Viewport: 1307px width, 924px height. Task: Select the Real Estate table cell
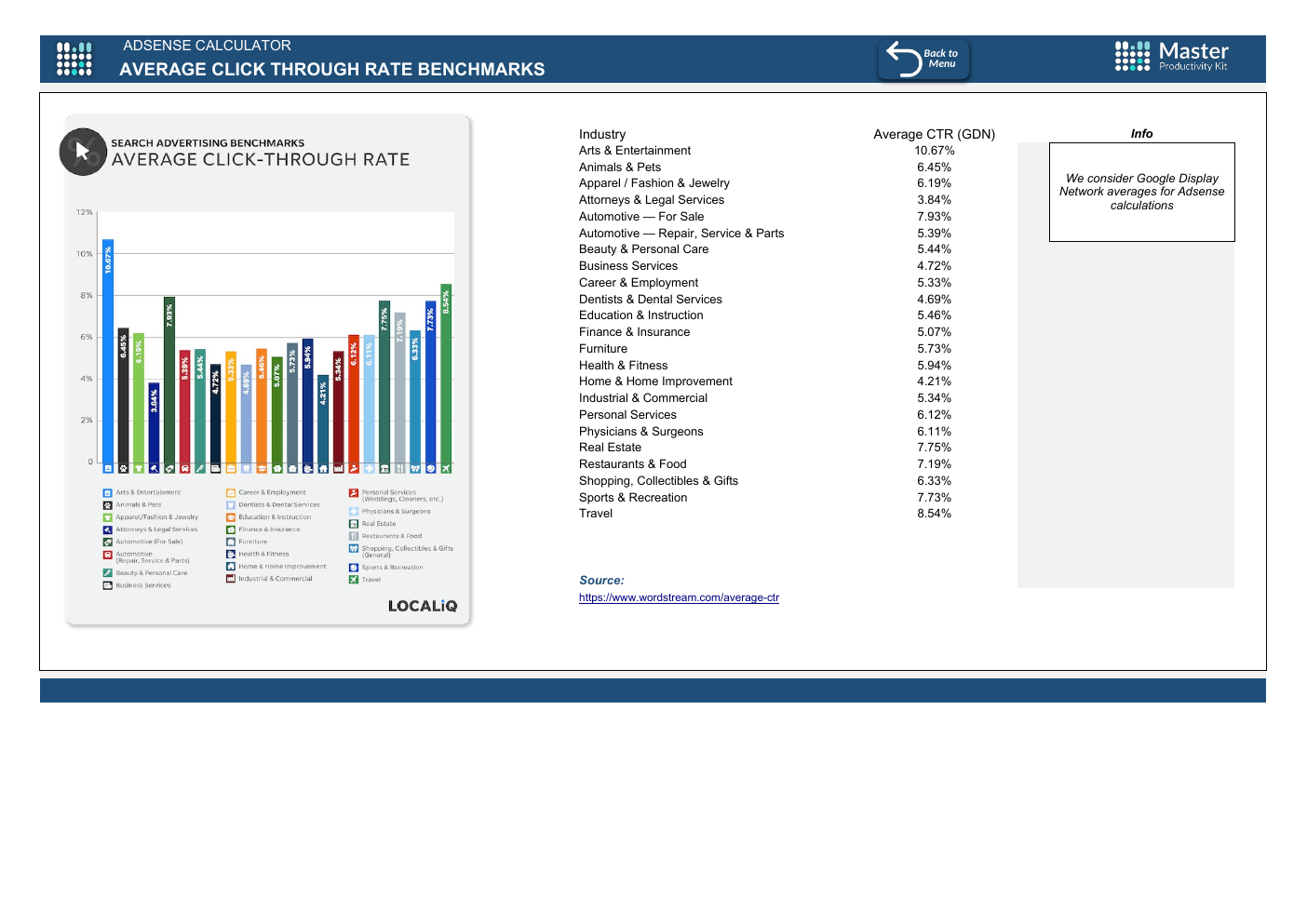pos(610,448)
